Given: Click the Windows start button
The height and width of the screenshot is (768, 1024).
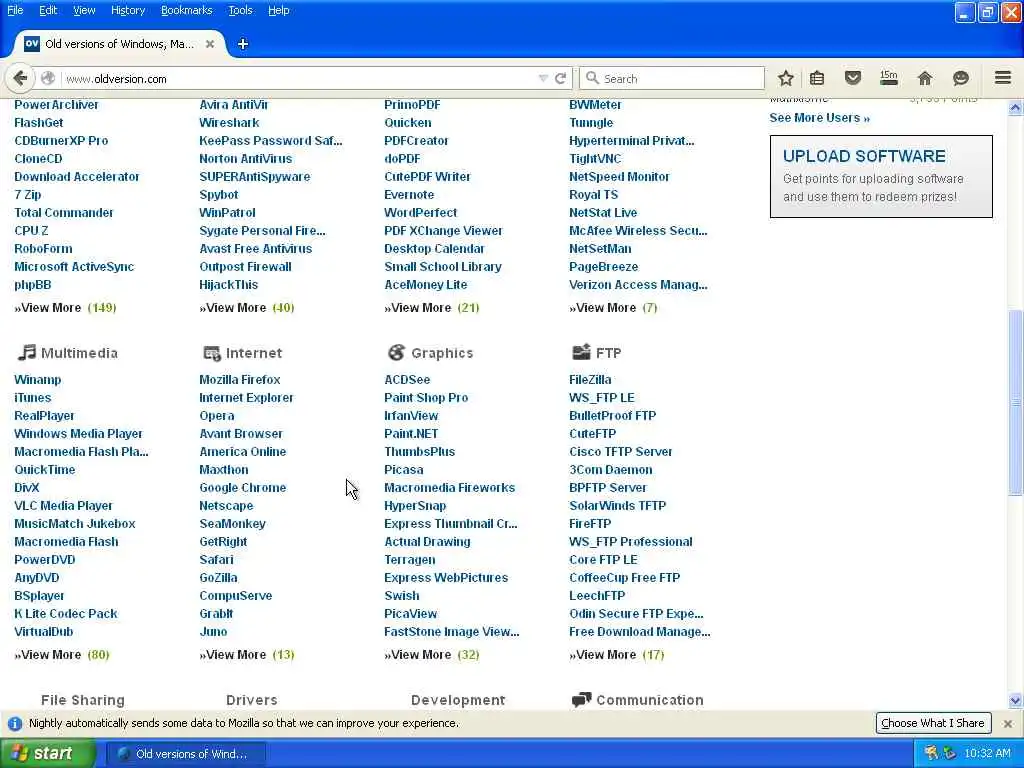Looking at the screenshot, I should [47, 754].
